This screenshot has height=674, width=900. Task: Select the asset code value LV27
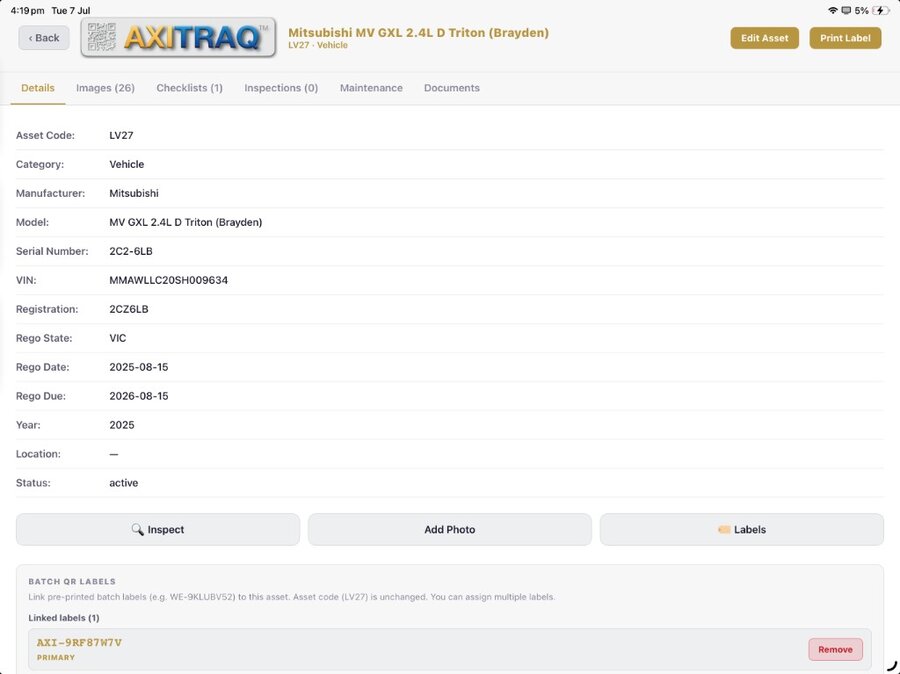121,135
